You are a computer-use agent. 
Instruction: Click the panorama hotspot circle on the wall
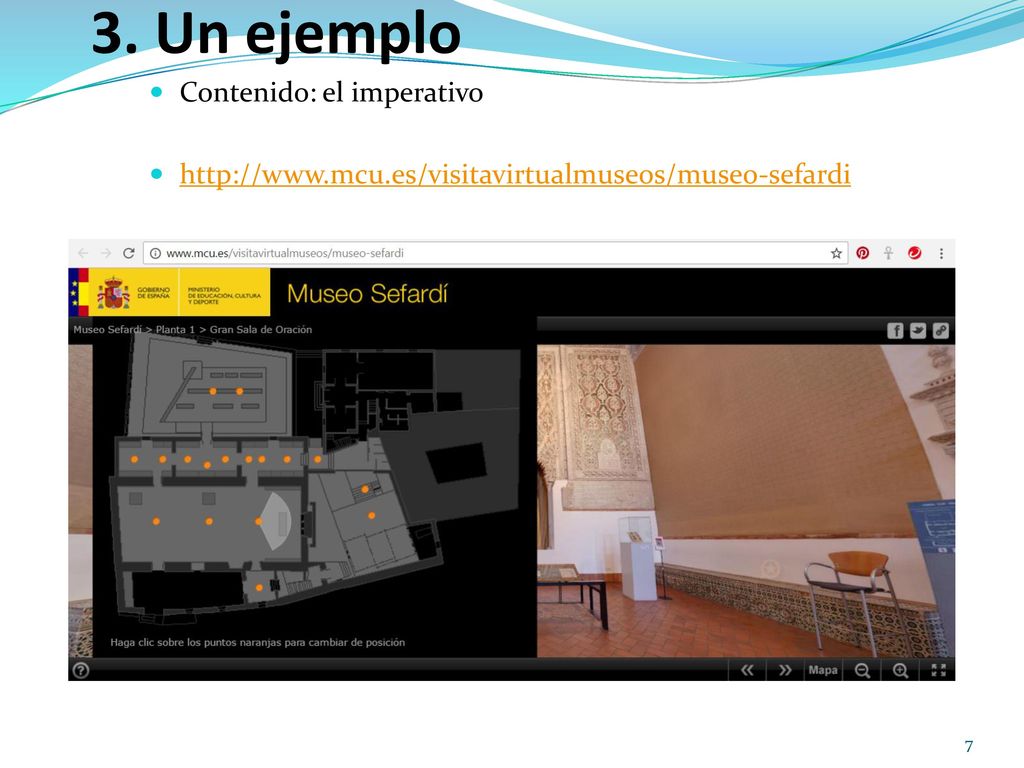[x=771, y=569]
